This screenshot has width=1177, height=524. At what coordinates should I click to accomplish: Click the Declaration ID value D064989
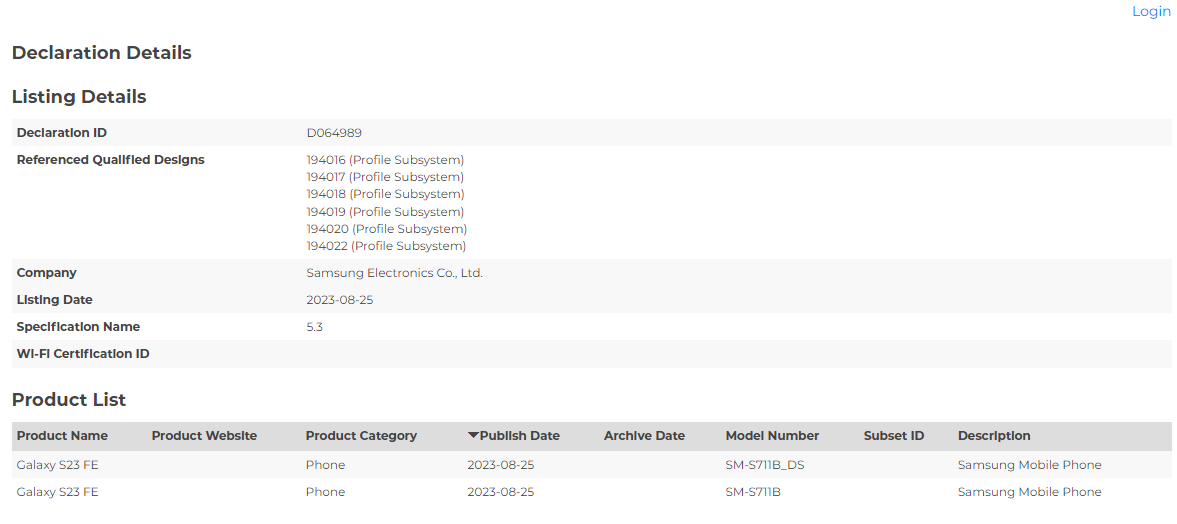tap(334, 133)
